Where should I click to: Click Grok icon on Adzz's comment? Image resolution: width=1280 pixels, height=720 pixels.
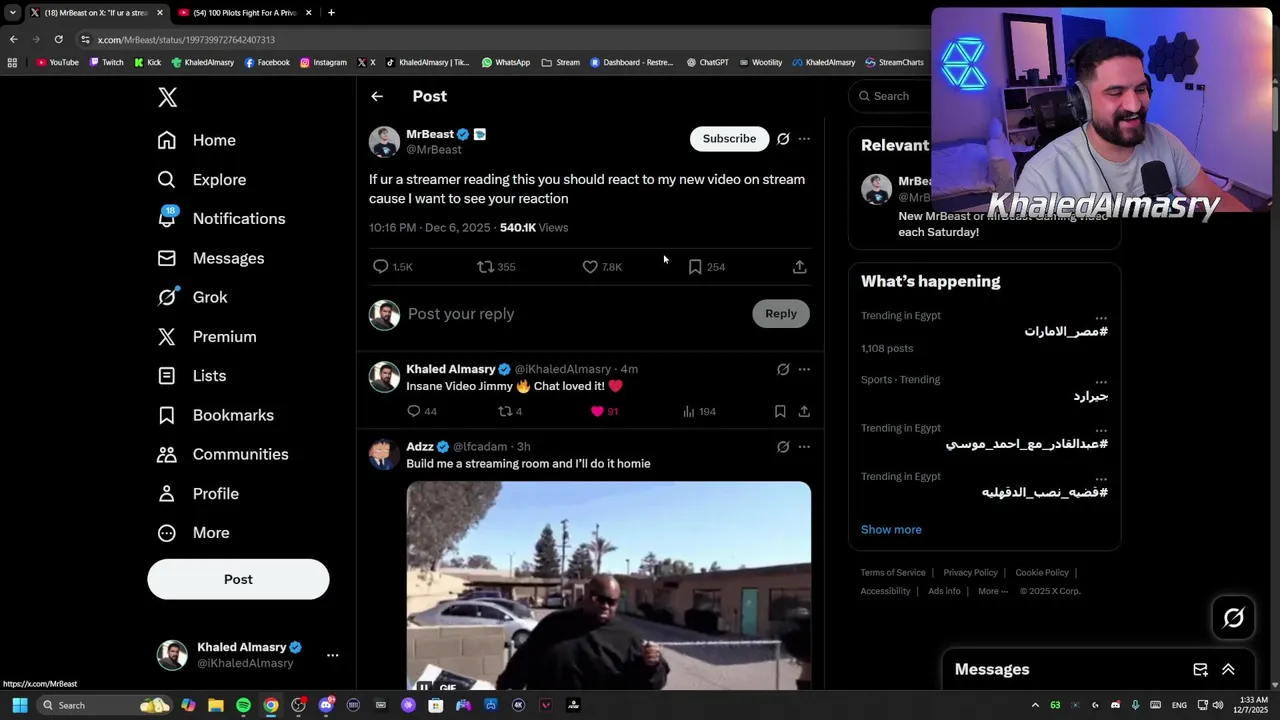[x=783, y=447]
